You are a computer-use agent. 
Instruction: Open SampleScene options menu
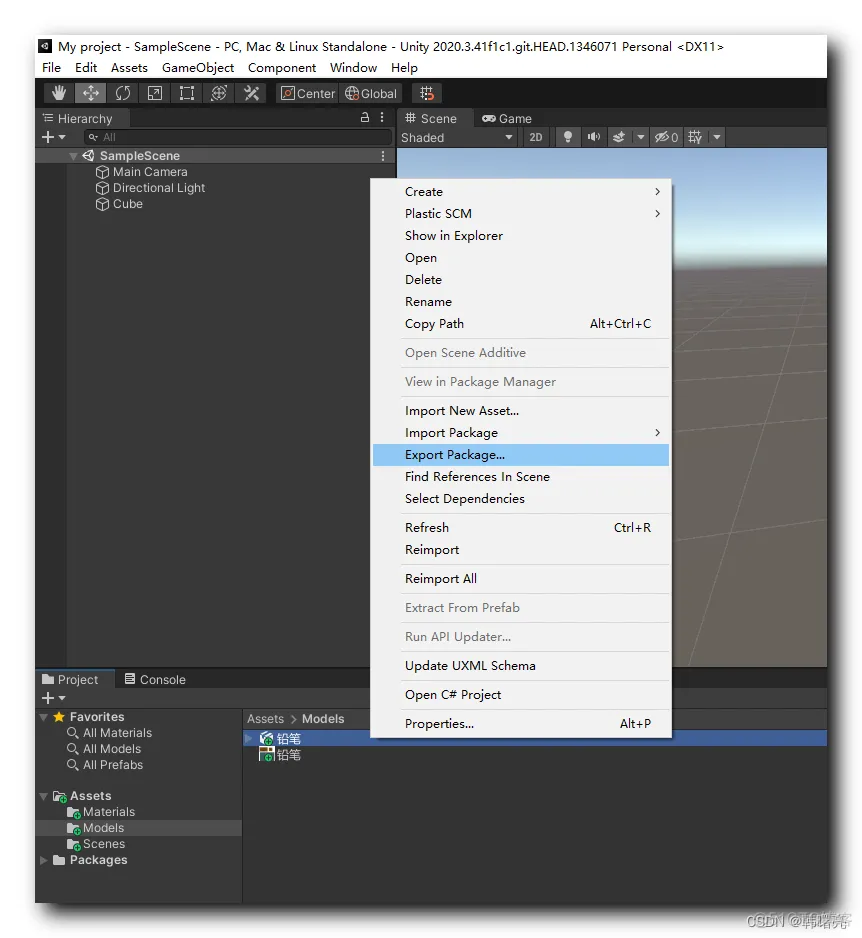click(383, 156)
